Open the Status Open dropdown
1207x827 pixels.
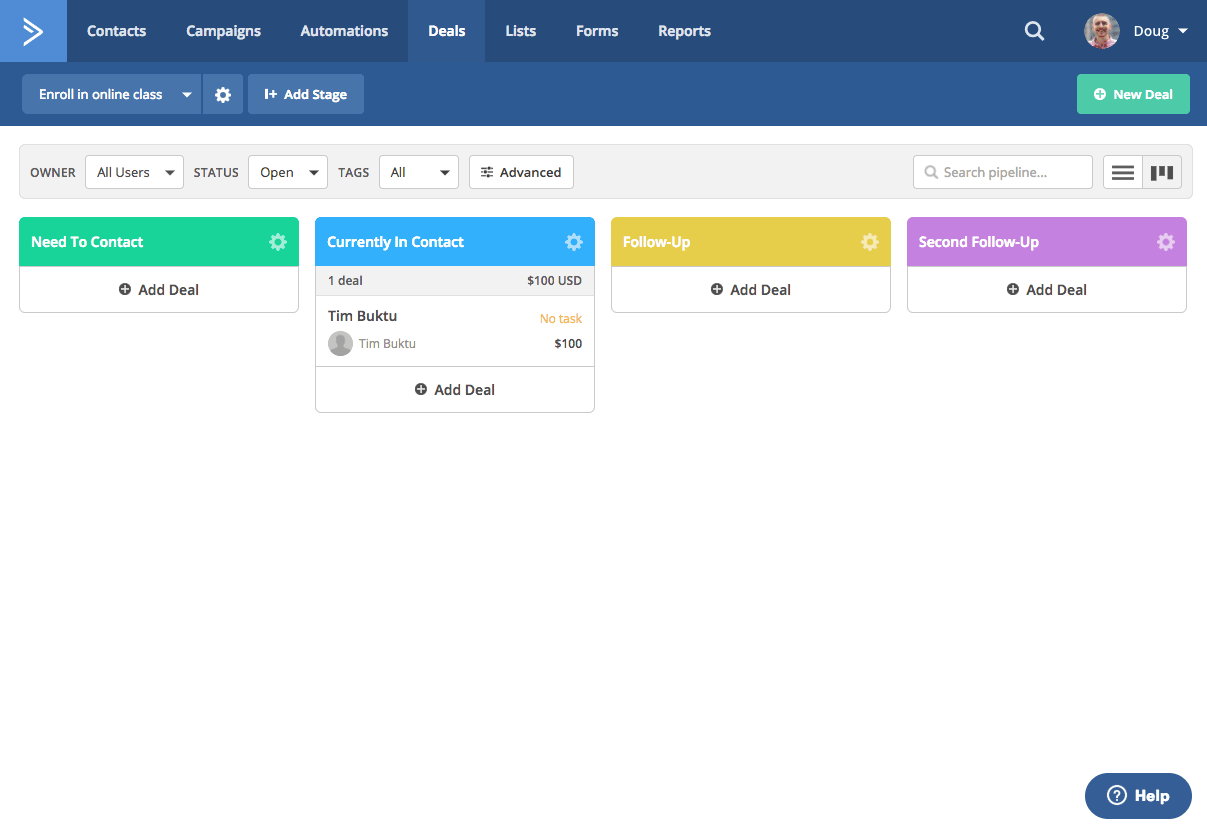288,172
